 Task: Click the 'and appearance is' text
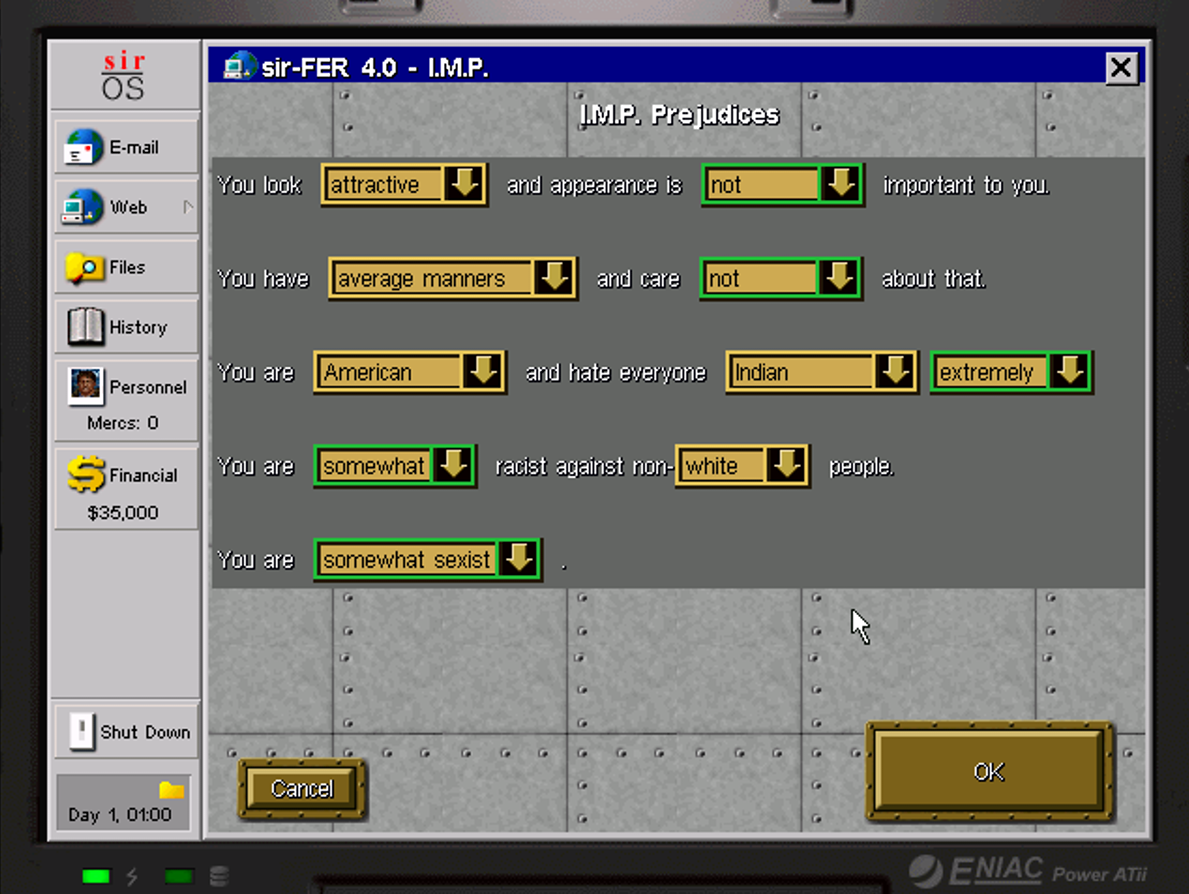tap(594, 185)
